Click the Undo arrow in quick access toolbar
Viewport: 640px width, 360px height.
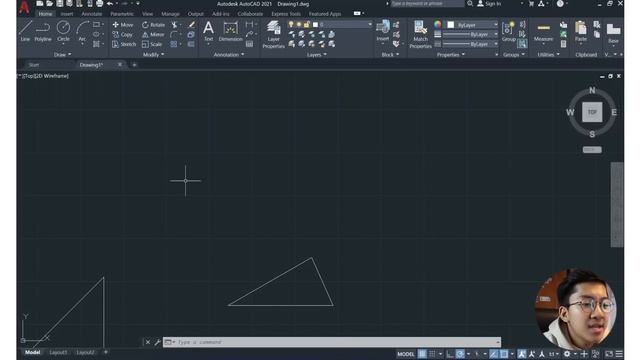click(x=110, y=4)
